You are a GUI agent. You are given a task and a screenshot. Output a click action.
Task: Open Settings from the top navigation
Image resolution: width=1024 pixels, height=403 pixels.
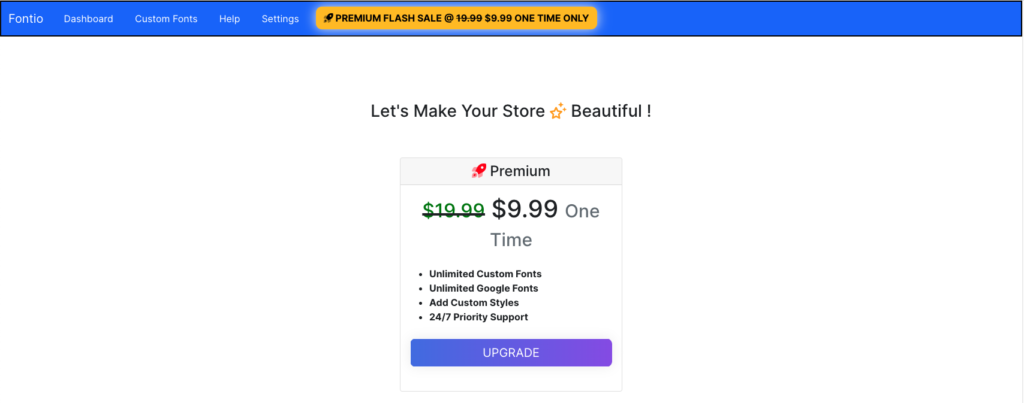click(280, 19)
